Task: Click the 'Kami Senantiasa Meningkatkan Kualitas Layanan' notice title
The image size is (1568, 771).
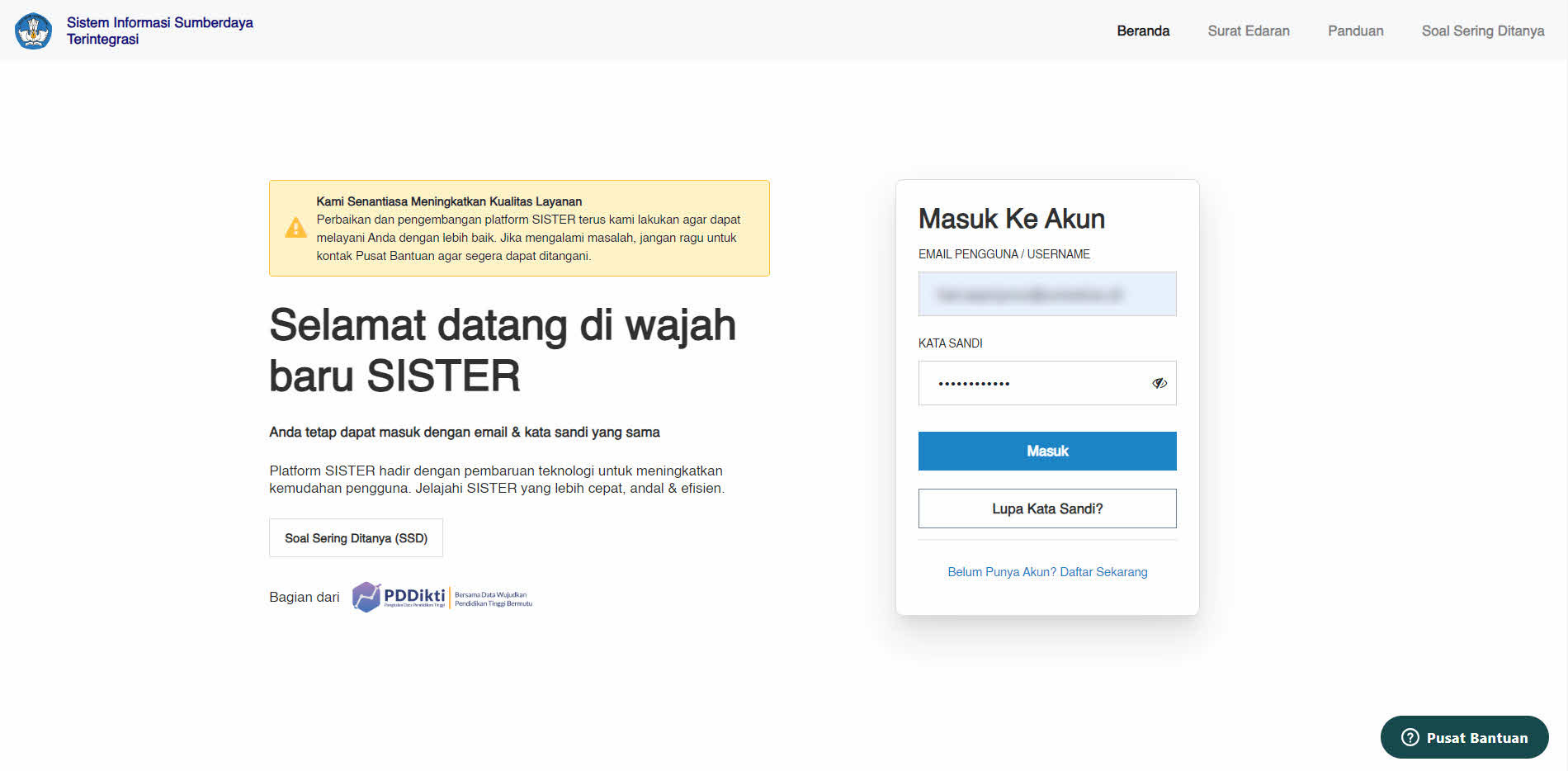Action: 449,201
